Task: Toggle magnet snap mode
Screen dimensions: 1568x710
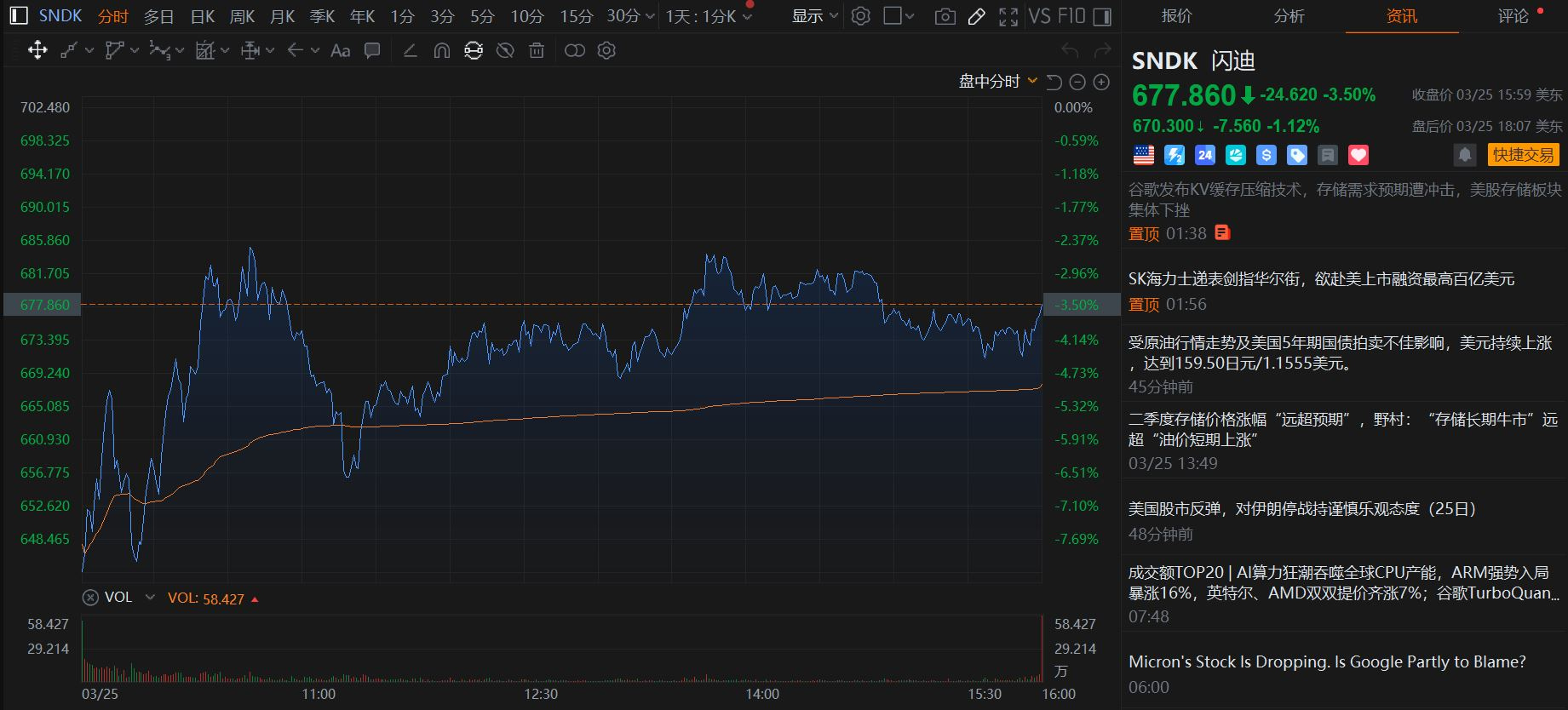Action: click(441, 50)
